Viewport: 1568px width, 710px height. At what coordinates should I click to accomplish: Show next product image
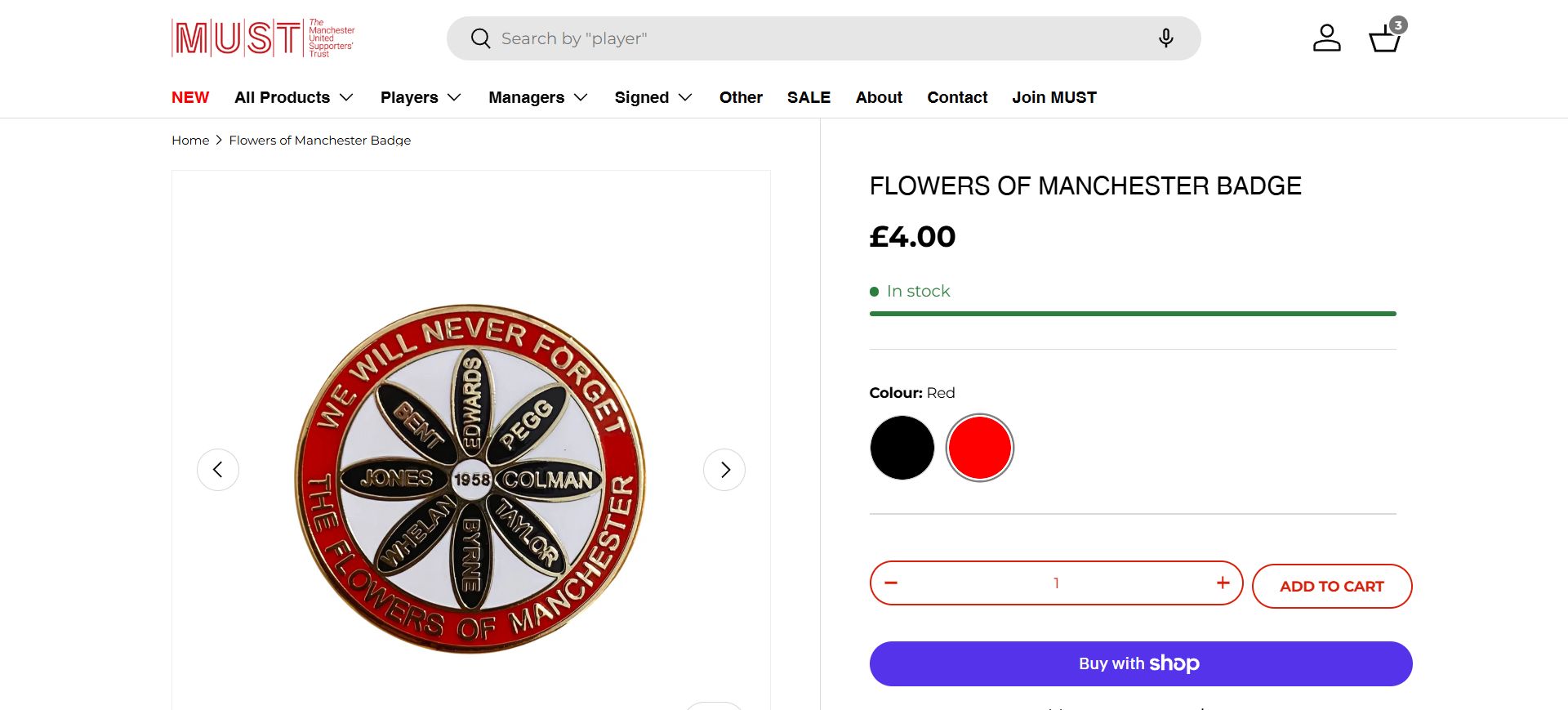point(724,470)
